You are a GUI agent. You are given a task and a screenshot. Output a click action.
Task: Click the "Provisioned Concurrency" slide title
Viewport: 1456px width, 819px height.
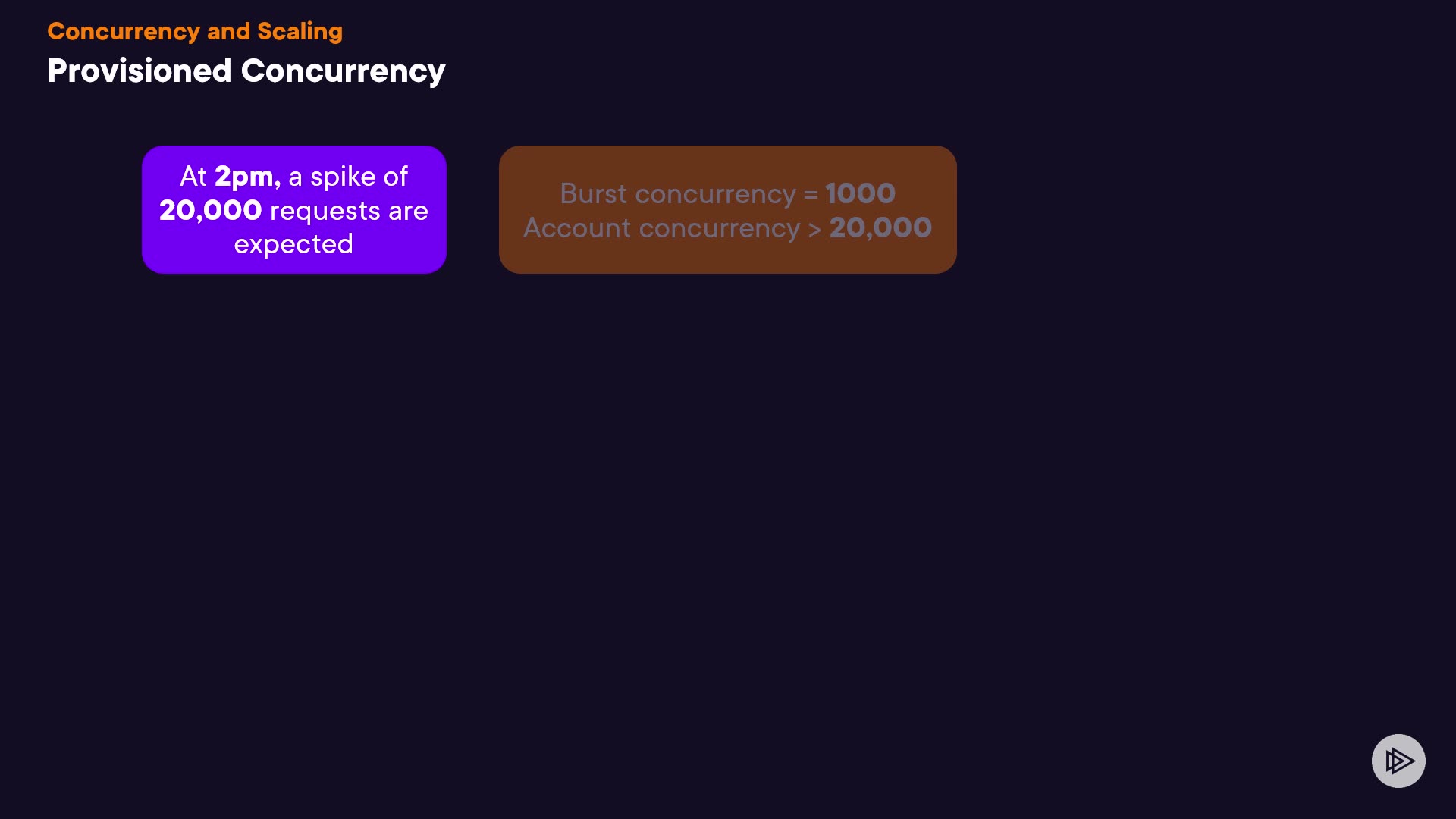pos(246,71)
